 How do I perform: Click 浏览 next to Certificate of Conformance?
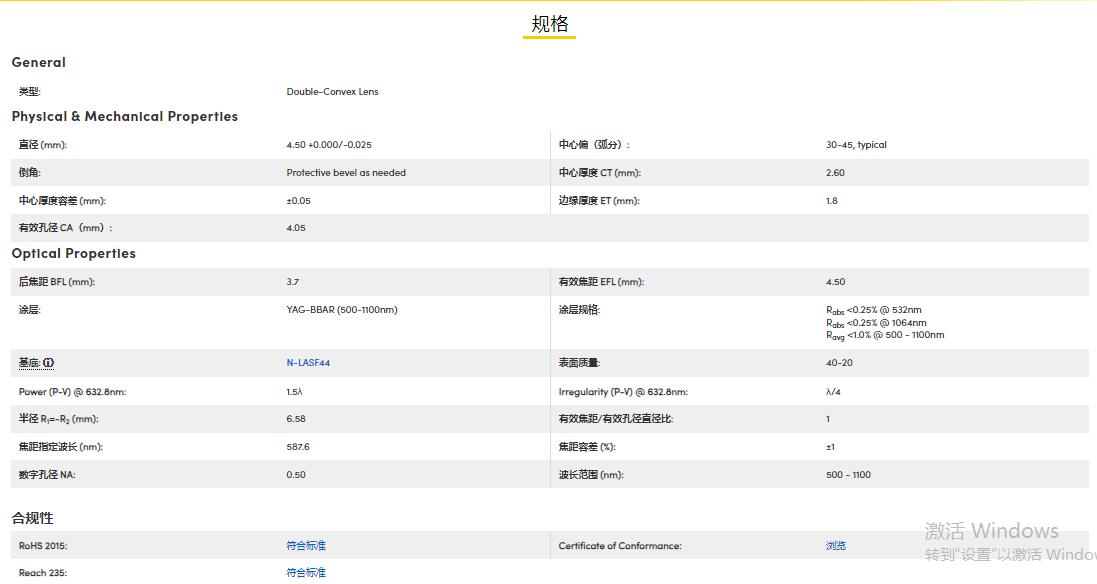click(x=836, y=545)
